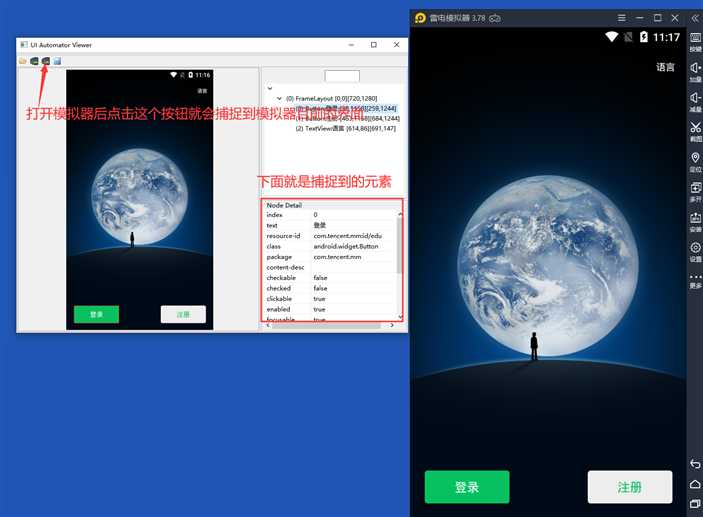This screenshot has height=517, width=703.
Task: Tap white 注册 register button in emulator
Action: click(x=629, y=487)
